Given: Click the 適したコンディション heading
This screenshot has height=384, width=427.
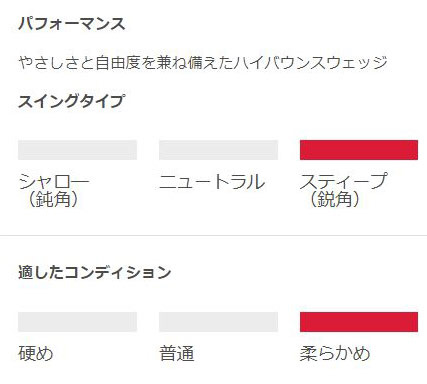Looking at the screenshot, I should (x=95, y=272).
